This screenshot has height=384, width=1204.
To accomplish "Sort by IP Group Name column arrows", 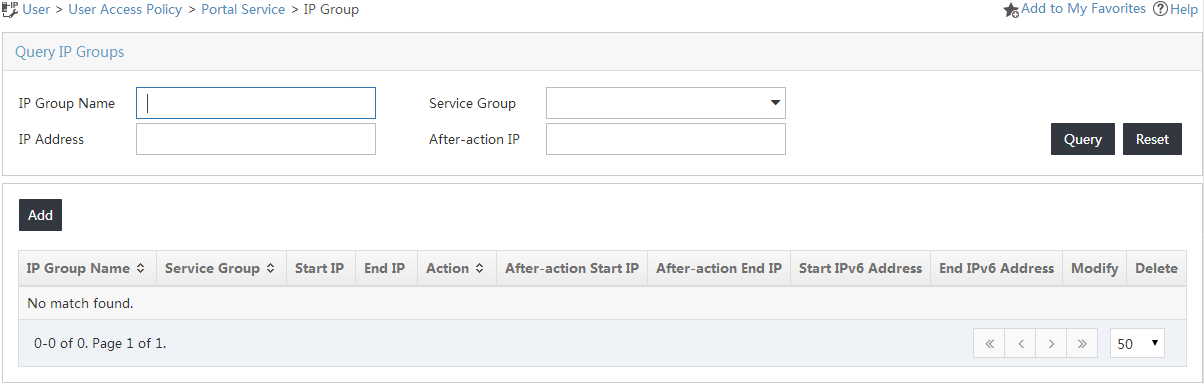I will [x=141, y=269].
